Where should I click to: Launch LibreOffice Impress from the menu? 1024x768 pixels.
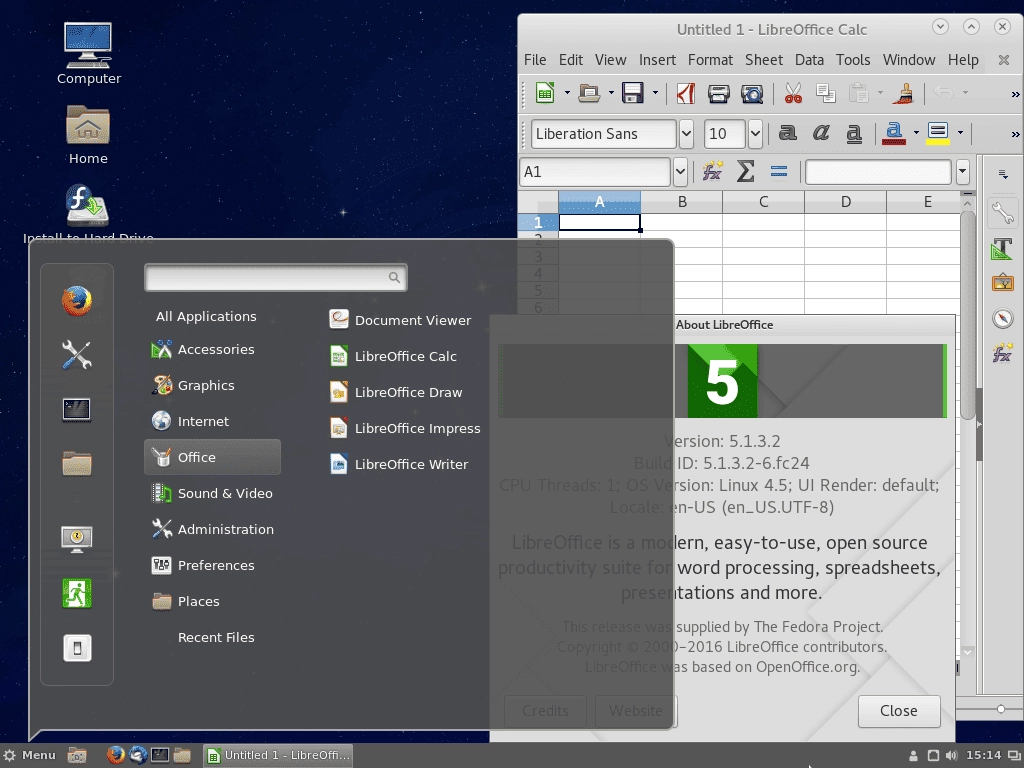click(405, 428)
